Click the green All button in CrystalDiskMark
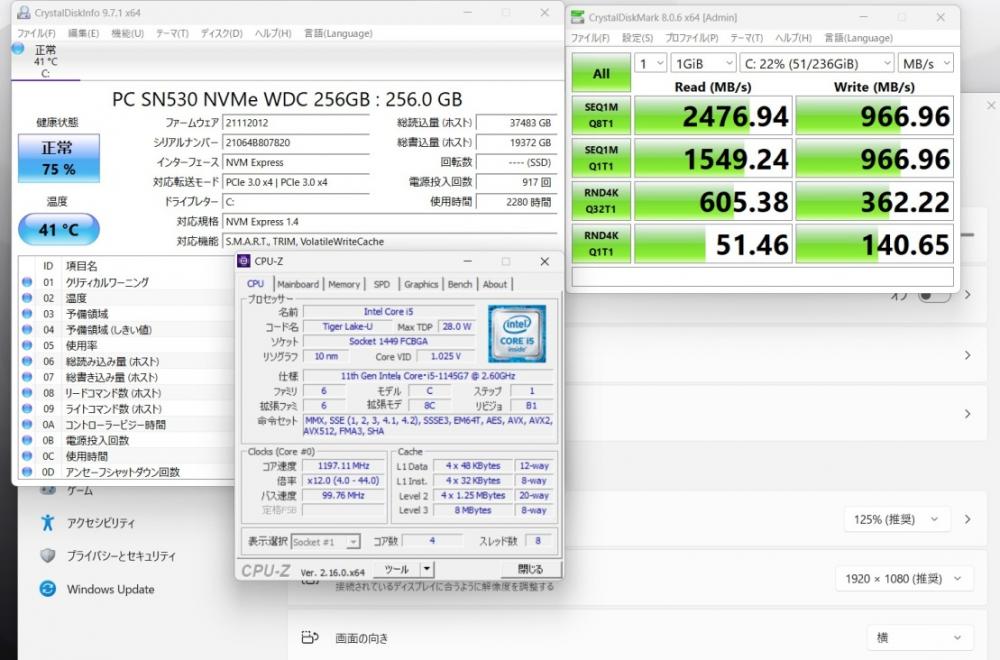Image resolution: width=1000 pixels, height=660 pixels. point(601,73)
